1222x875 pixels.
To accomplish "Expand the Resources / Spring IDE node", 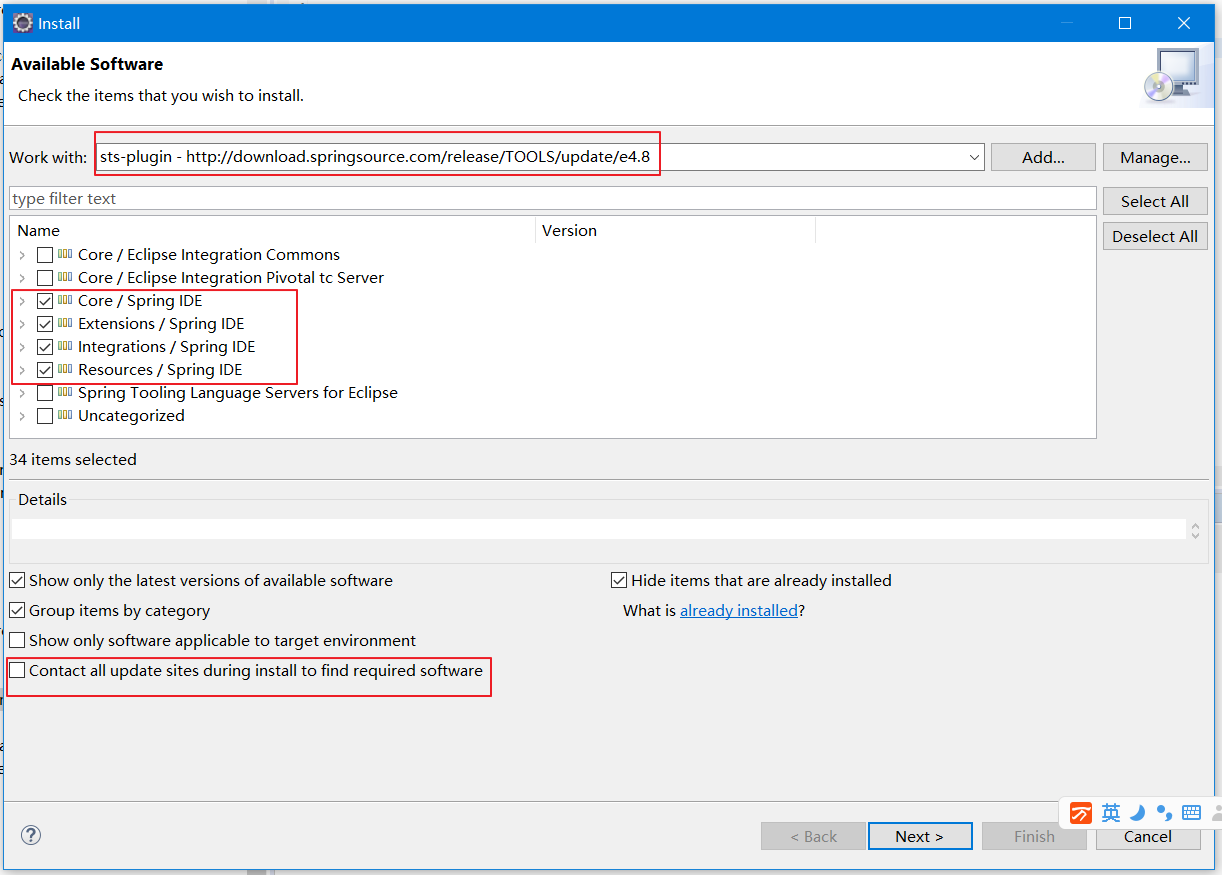I will (22, 370).
